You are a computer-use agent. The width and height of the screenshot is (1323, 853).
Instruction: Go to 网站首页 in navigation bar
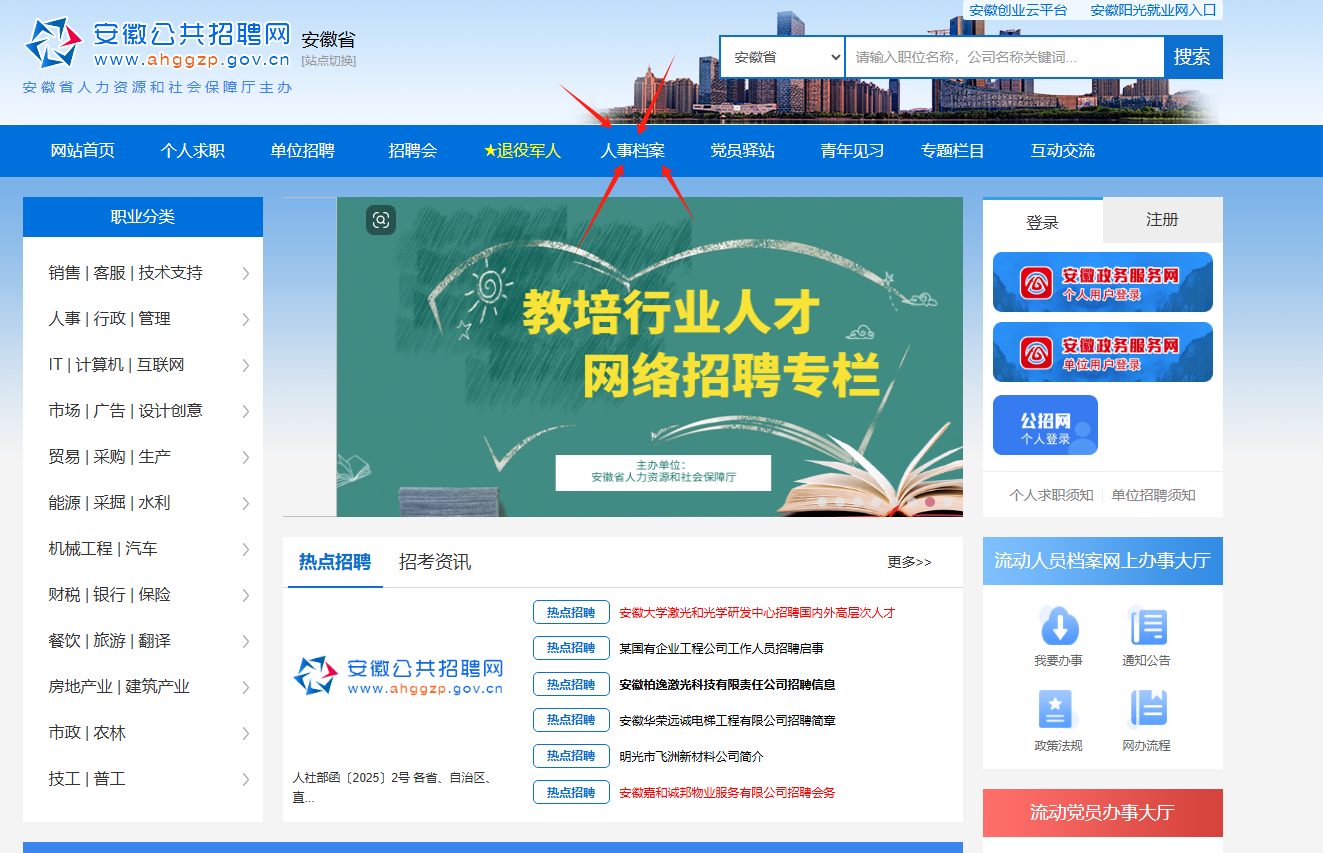click(83, 151)
